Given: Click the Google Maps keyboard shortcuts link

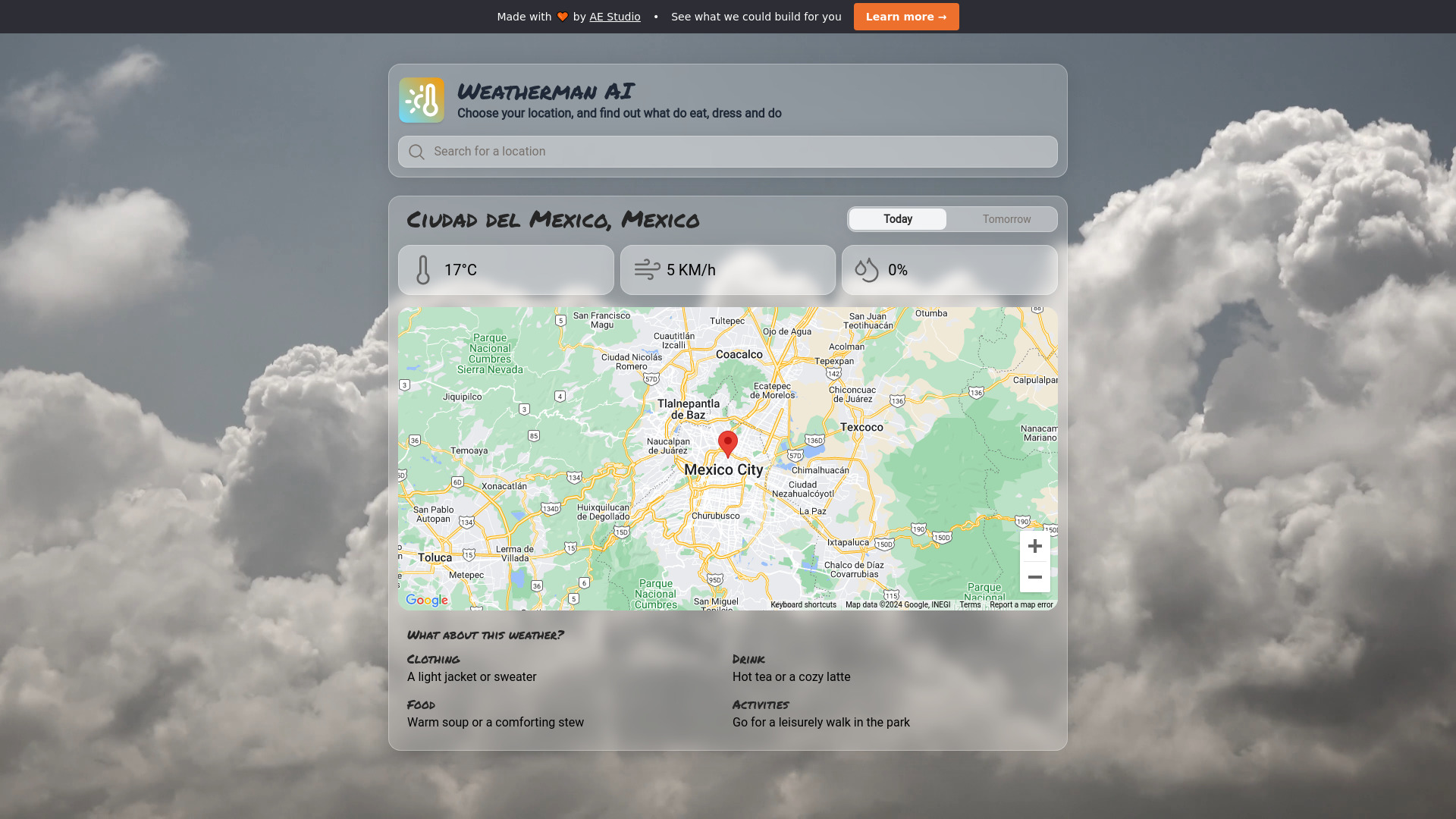Looking at the screenshot, I should pos(803,604).
